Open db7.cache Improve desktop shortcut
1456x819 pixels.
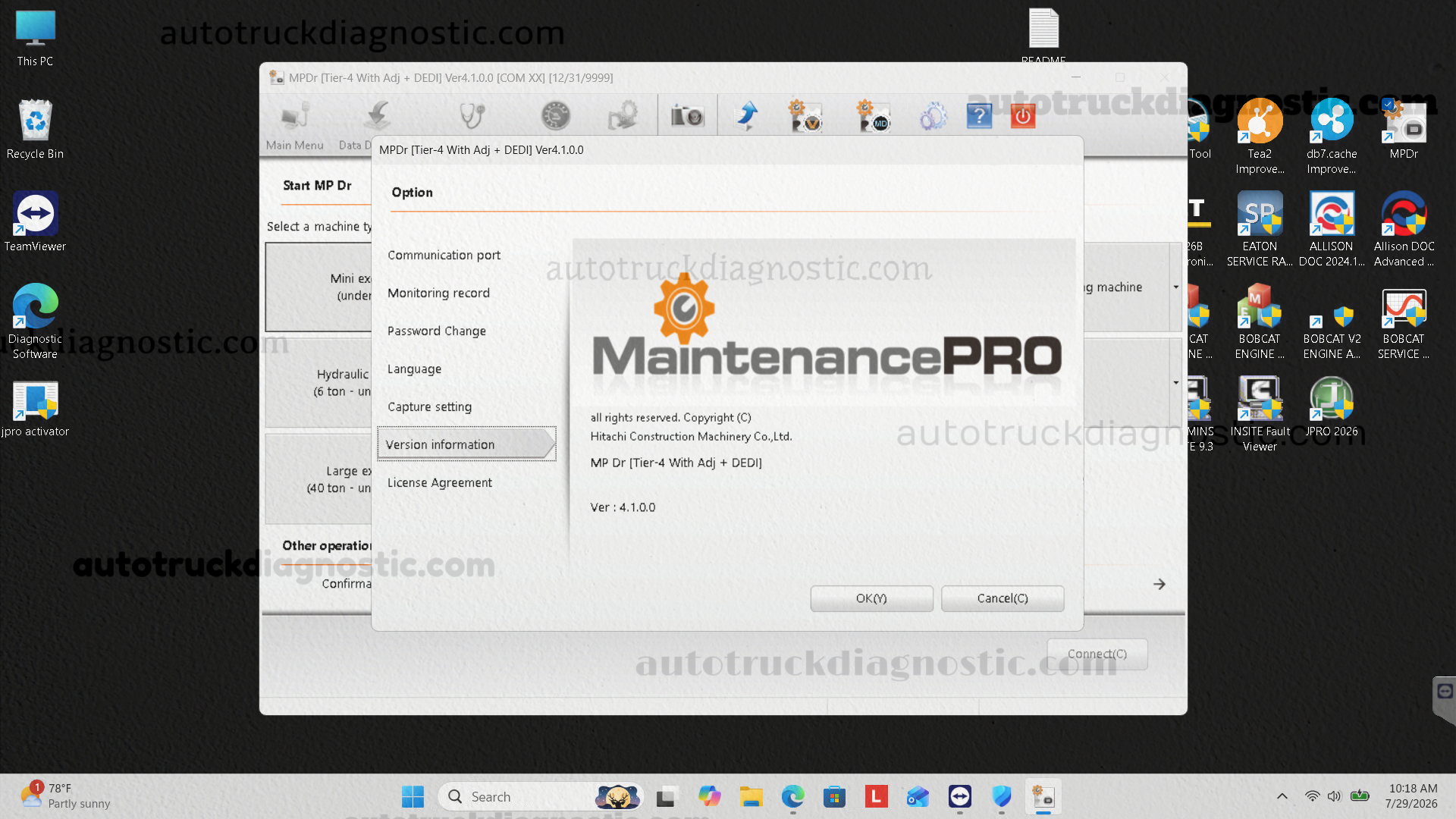click(x=1331, y=137)
